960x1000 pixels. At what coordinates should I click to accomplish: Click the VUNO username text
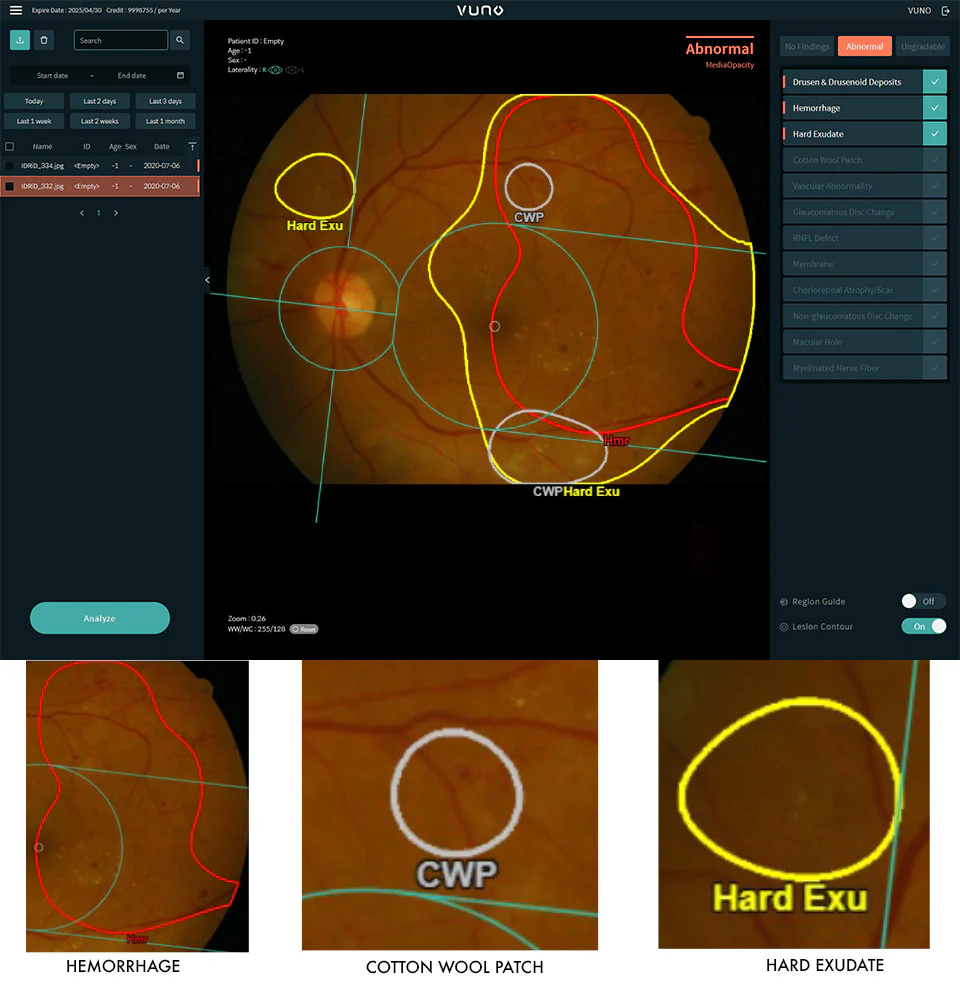tap(919, 10)
